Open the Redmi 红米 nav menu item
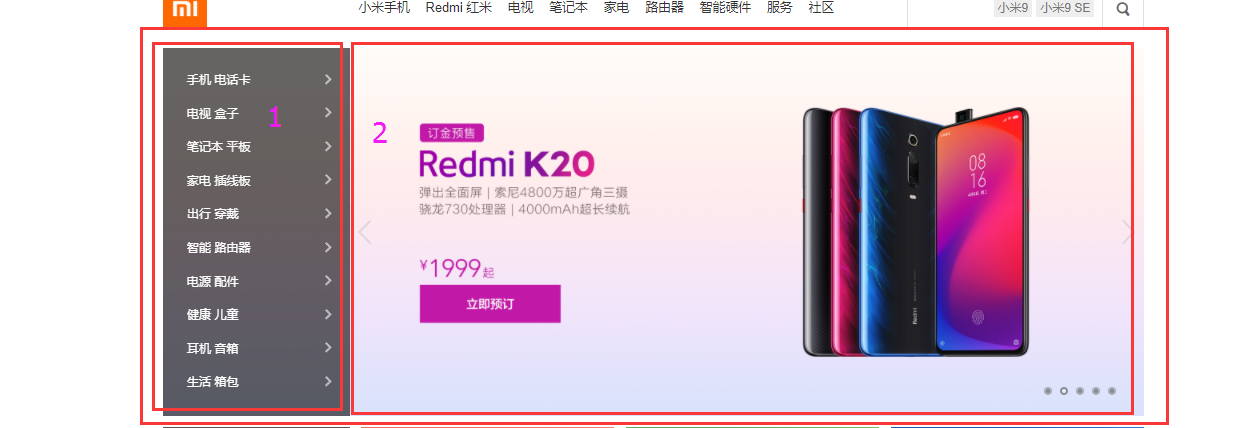The height and width of the screenshot is (428, 1236). coord(458,8)
